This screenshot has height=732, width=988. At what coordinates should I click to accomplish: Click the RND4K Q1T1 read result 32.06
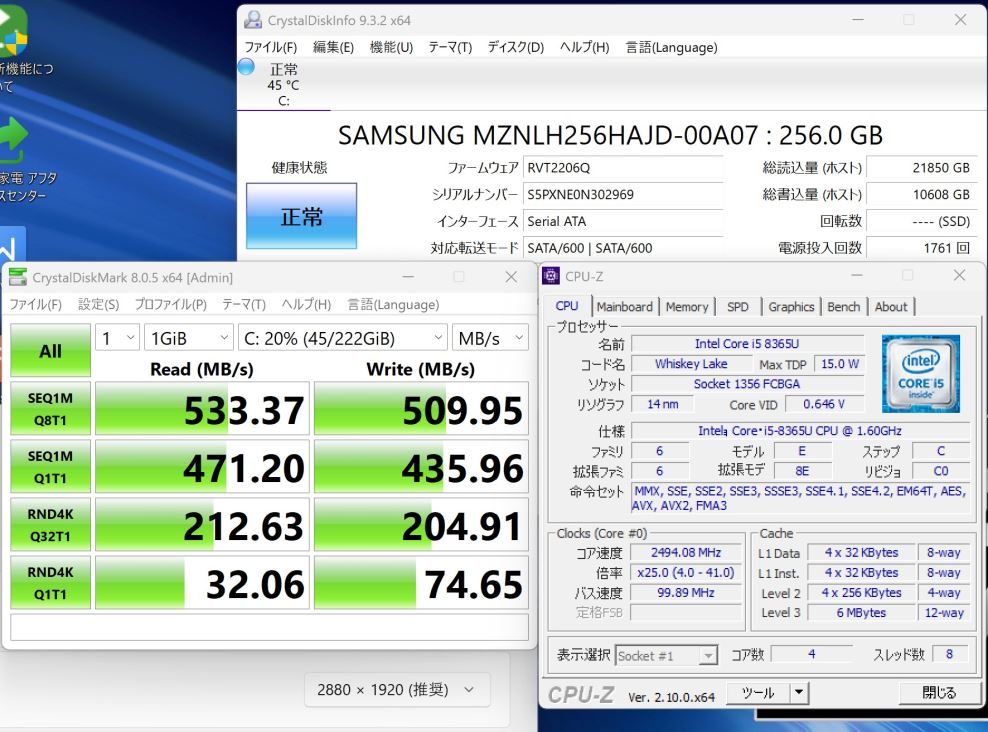[x=202, y=583]
